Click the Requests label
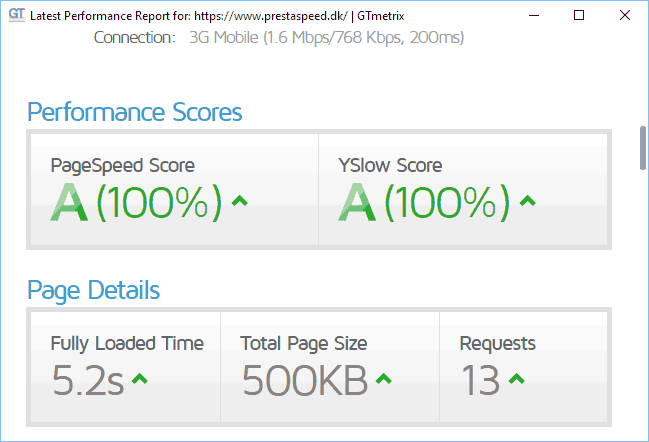 tap(497, 343)
